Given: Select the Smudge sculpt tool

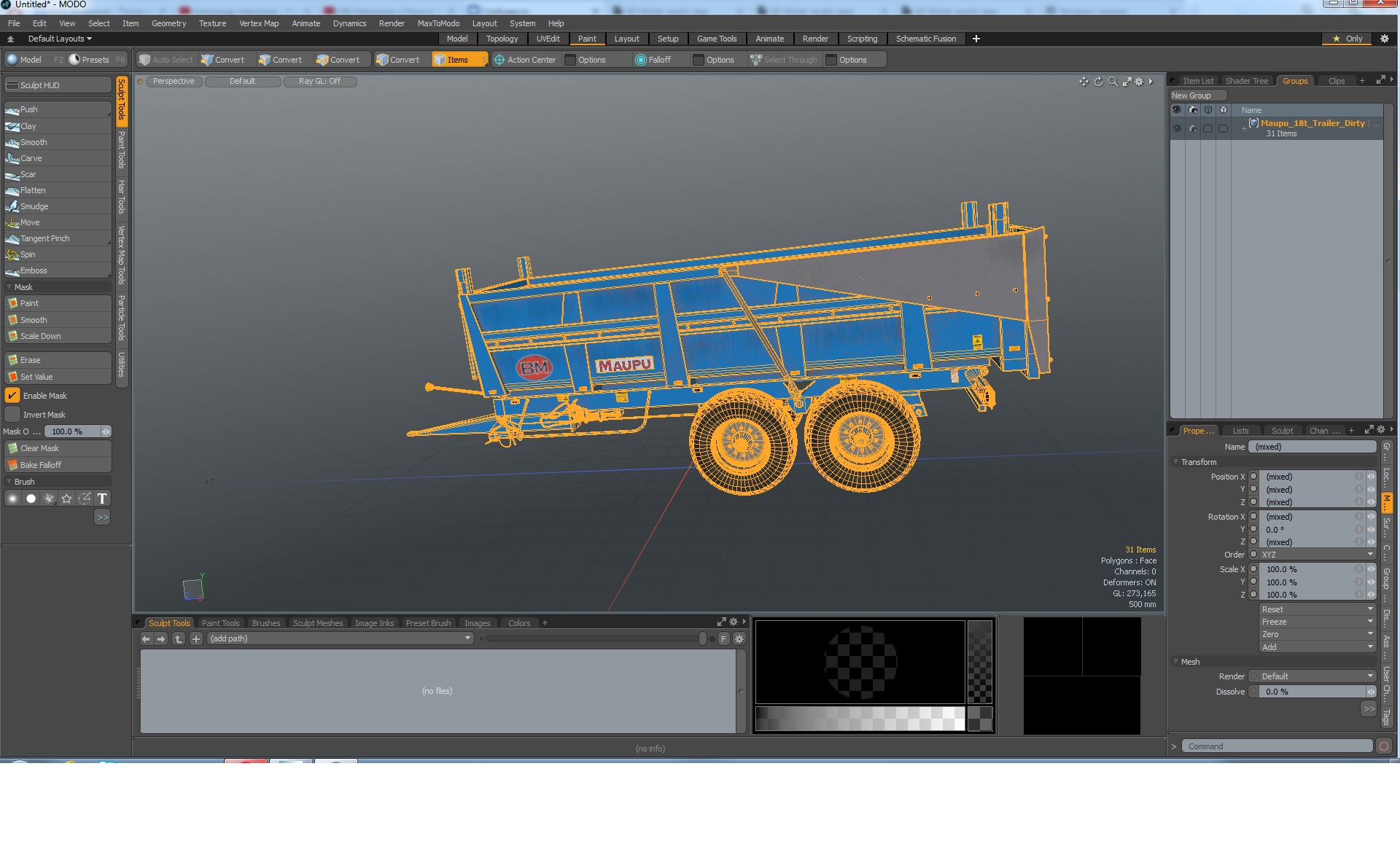Looking at the screenshot, I should pyautogui.click(x=58, y=206).
